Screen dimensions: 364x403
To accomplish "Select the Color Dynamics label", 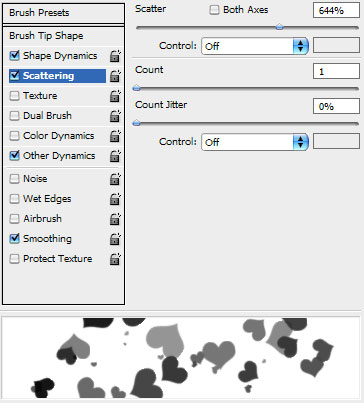I will [58, 136].
